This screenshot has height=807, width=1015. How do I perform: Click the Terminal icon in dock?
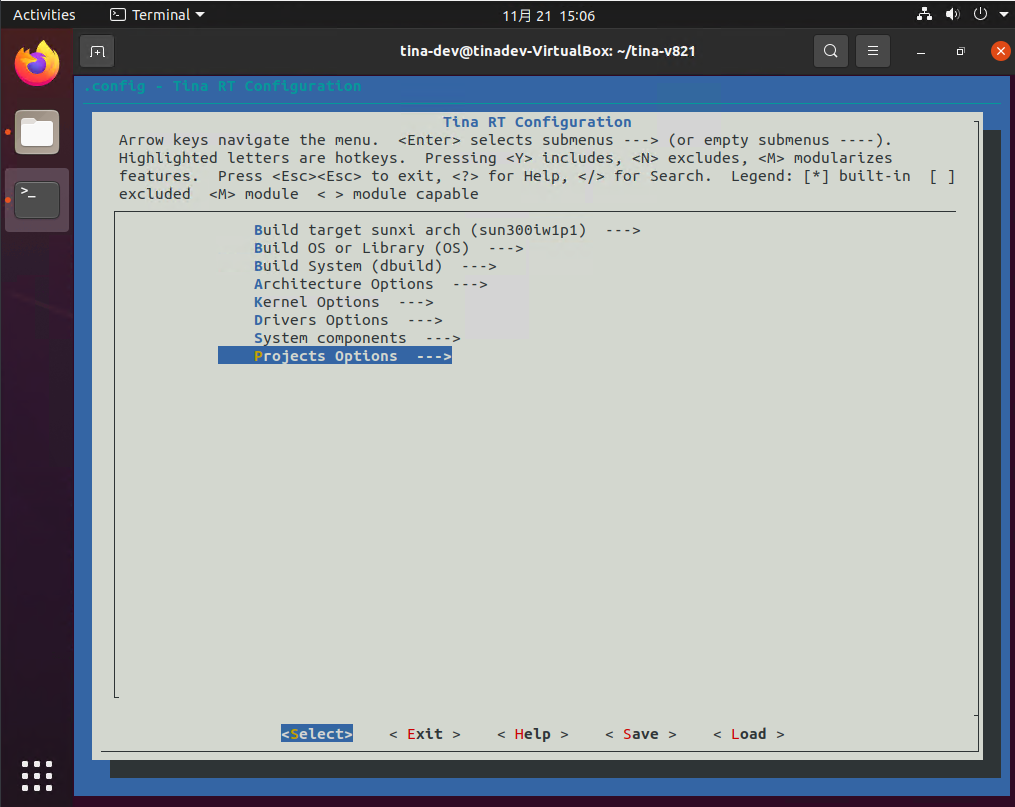click(x=37, y=199)
